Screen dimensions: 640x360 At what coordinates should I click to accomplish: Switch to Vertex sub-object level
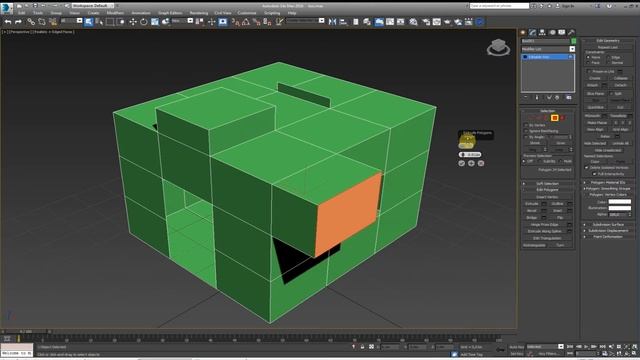click(x=531, y=118)
